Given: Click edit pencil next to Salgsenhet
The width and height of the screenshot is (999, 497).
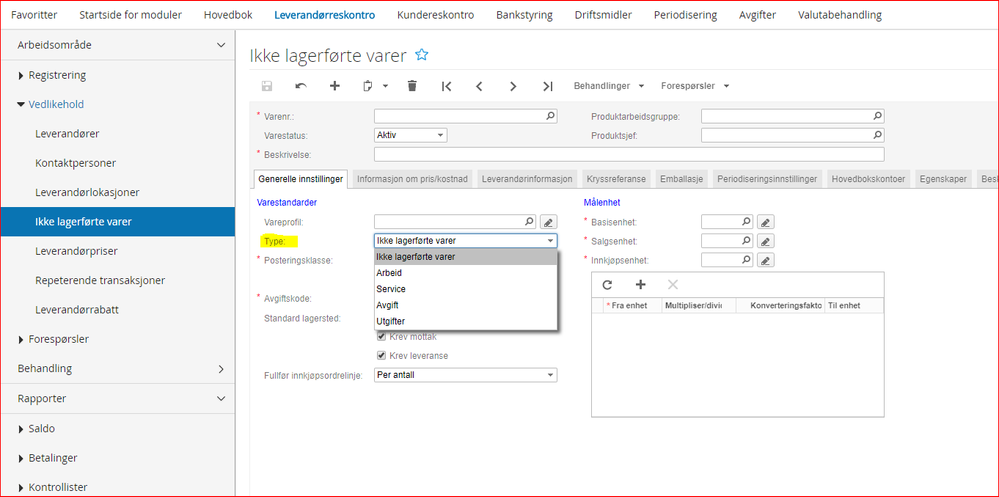Looking at the screenshot, I should click(x=766, y=241).
